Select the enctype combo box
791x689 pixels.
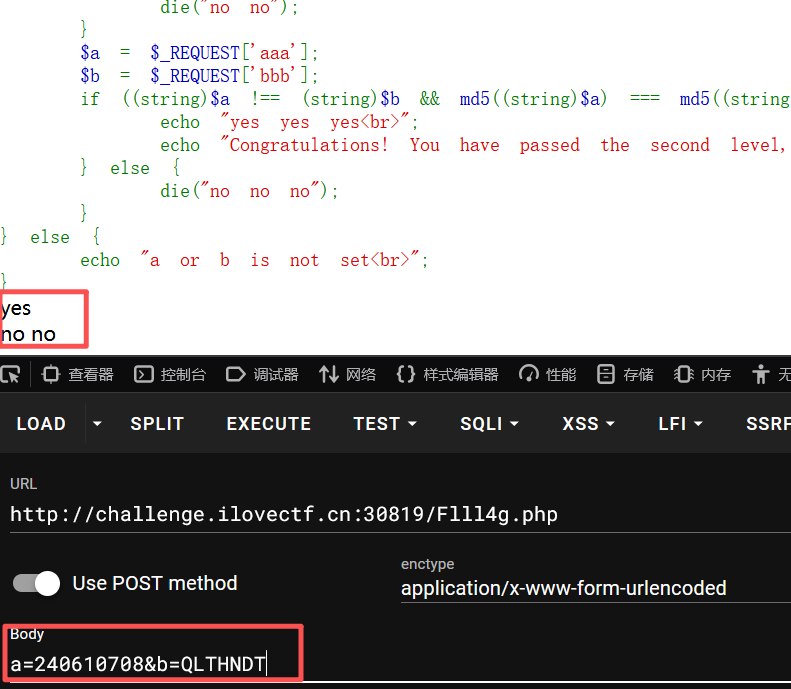coord(596,588)
